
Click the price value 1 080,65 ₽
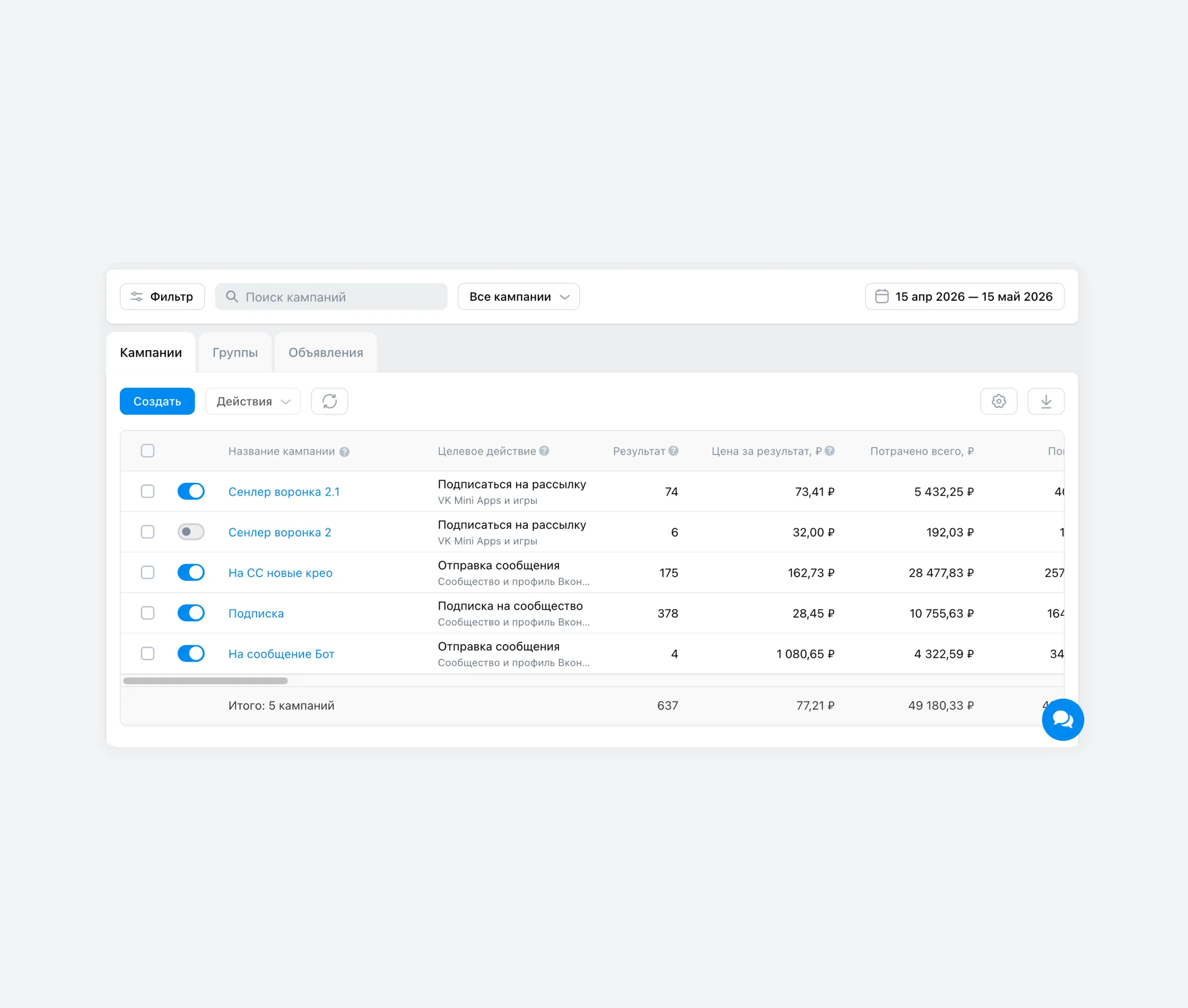tap(805, 654)
